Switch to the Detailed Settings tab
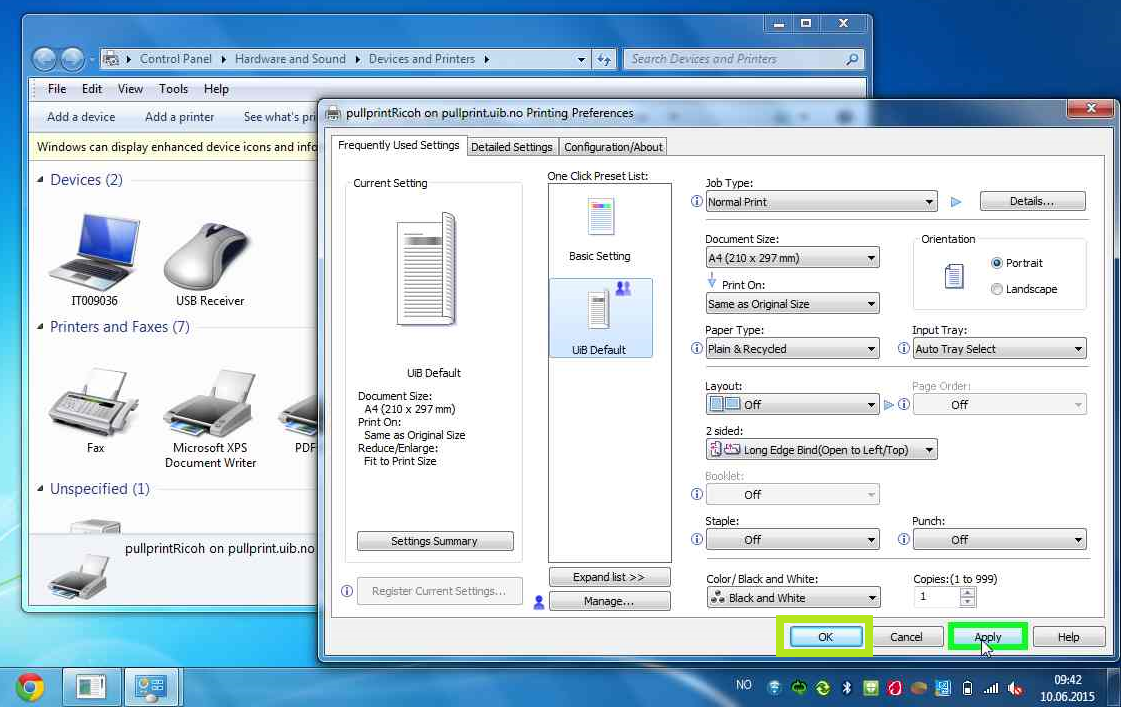 click(512, 147)
